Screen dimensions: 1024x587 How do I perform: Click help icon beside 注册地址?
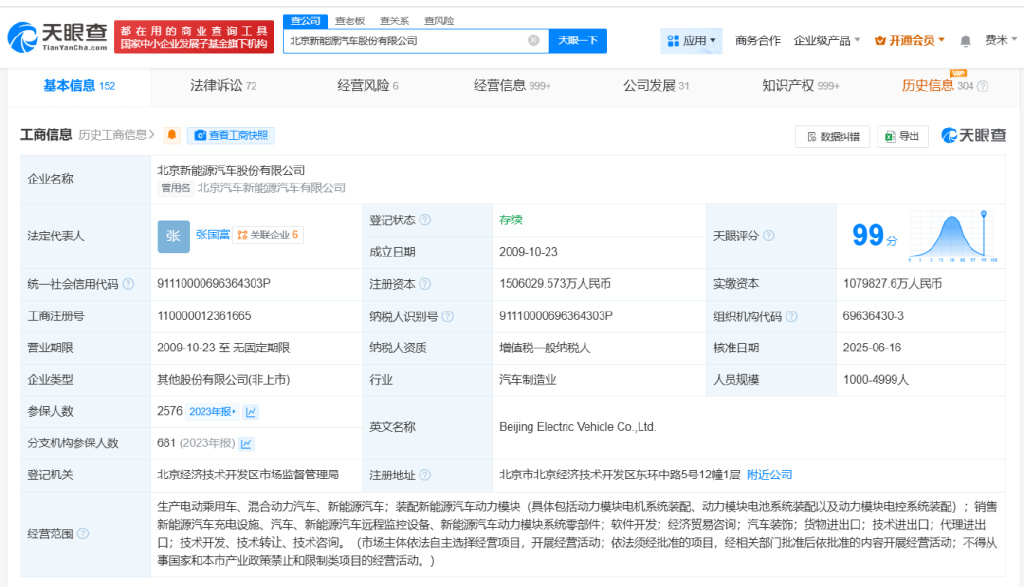[x=425, y=475]
